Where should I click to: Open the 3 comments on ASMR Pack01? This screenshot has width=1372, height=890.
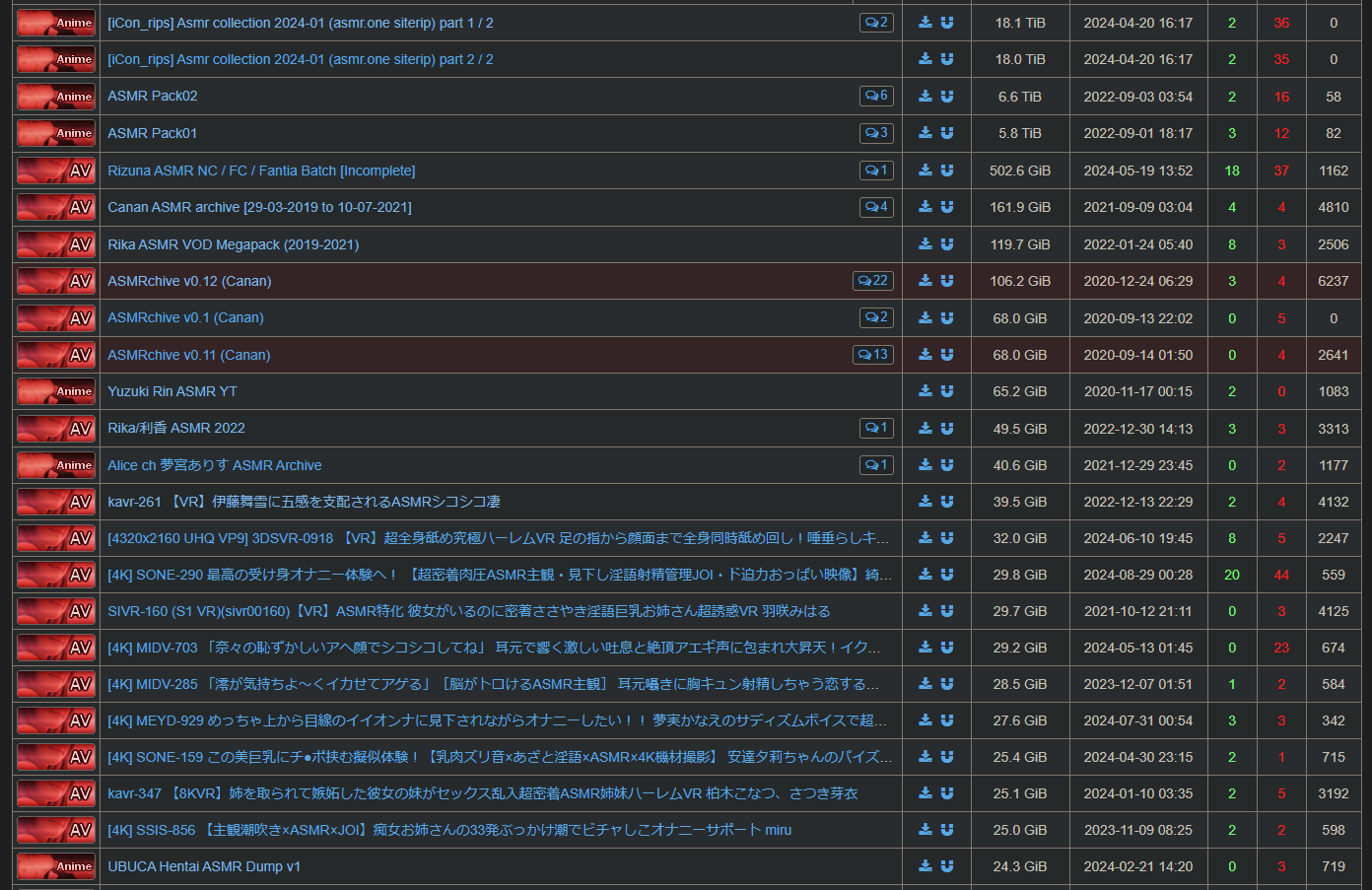coord(876,133)
